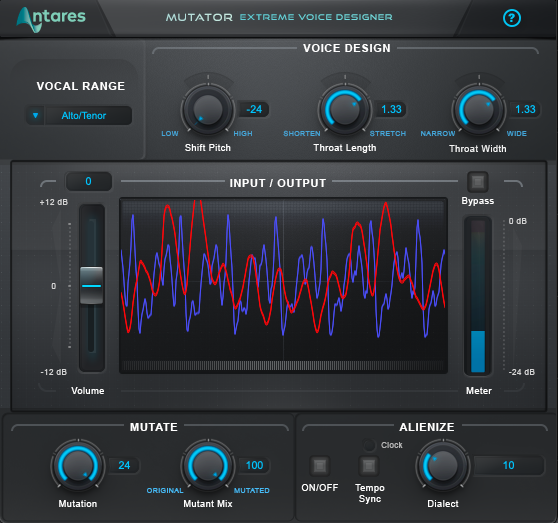Click the Shift Pitch value -24
Screen dimensions: 558x523
tap(254, 109)
